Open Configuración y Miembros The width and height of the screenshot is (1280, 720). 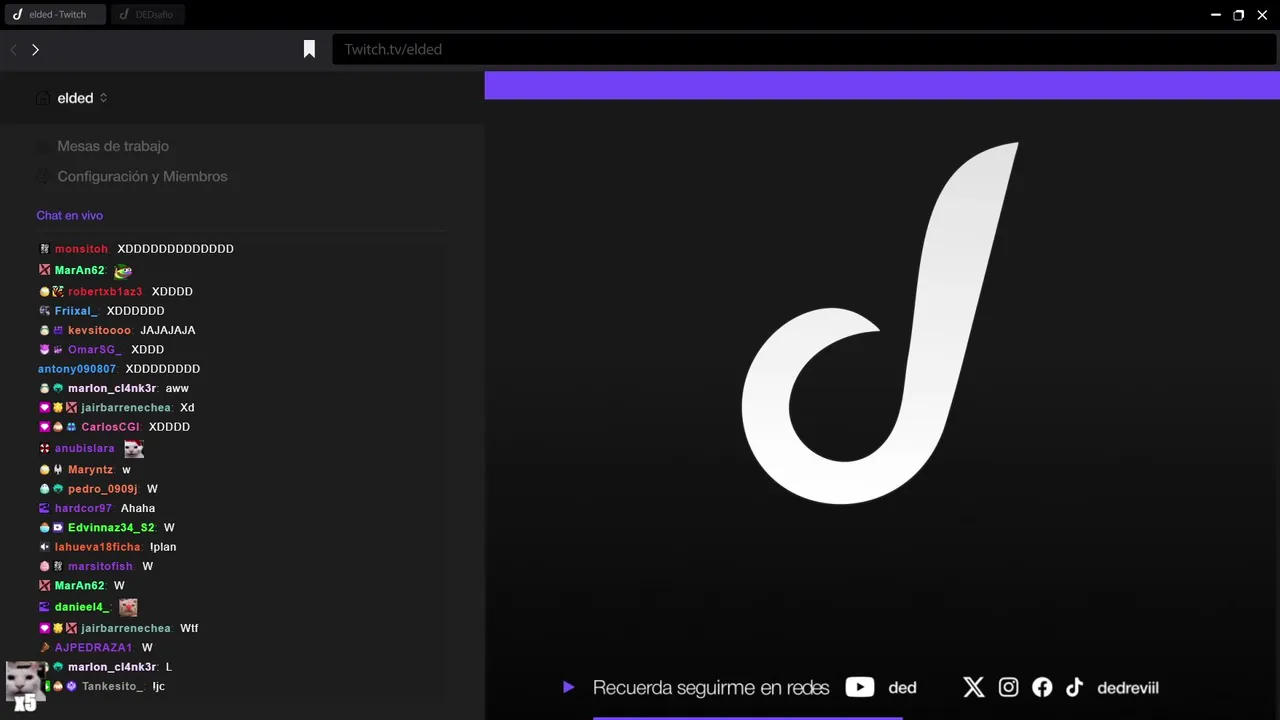(x=142, y=176)
